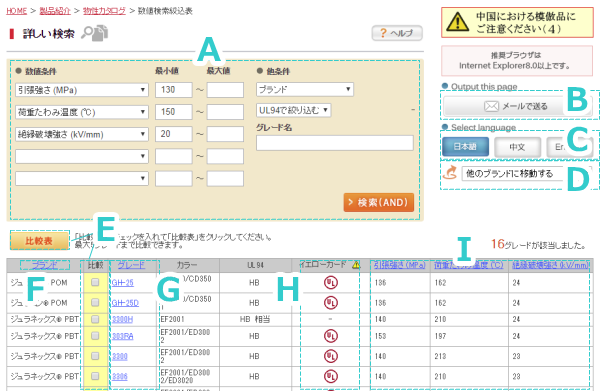Sort by the グレード column header
The width and height of the screenshot is (600, 391).
131,265
